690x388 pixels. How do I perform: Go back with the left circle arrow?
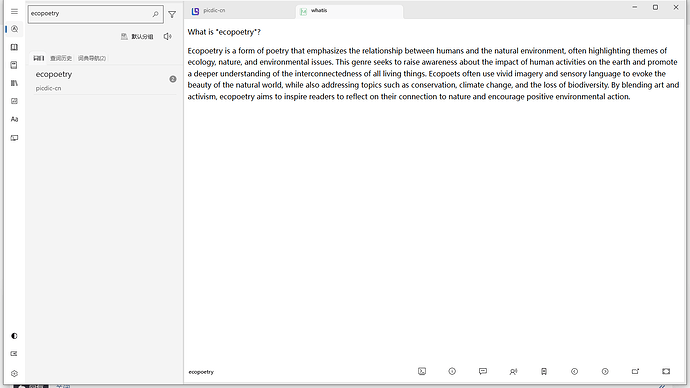point(574,371)
